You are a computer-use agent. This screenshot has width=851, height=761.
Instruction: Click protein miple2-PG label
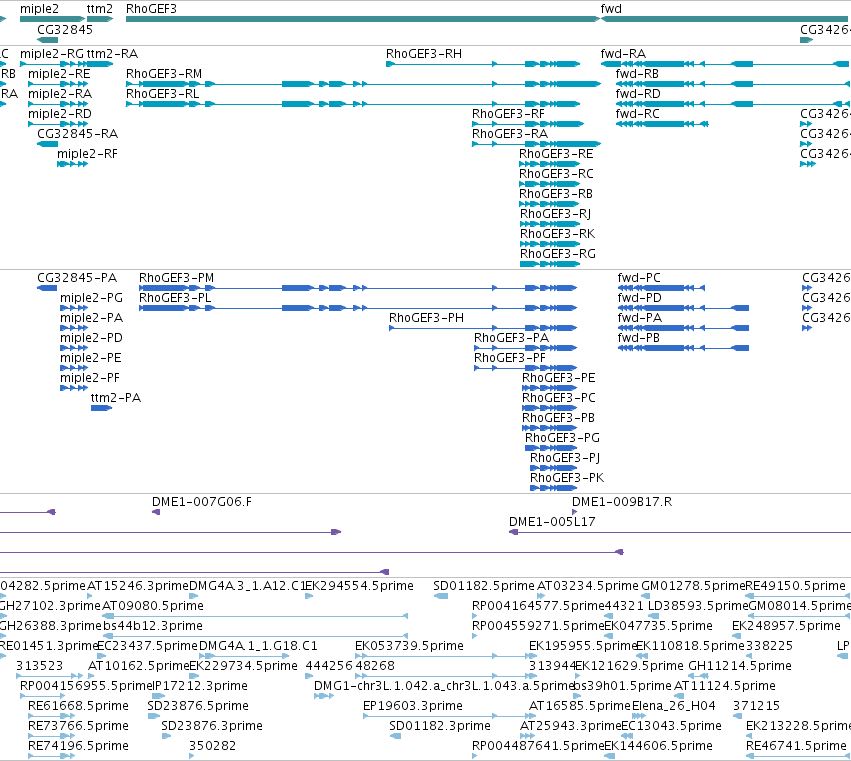tap(91, 298)
